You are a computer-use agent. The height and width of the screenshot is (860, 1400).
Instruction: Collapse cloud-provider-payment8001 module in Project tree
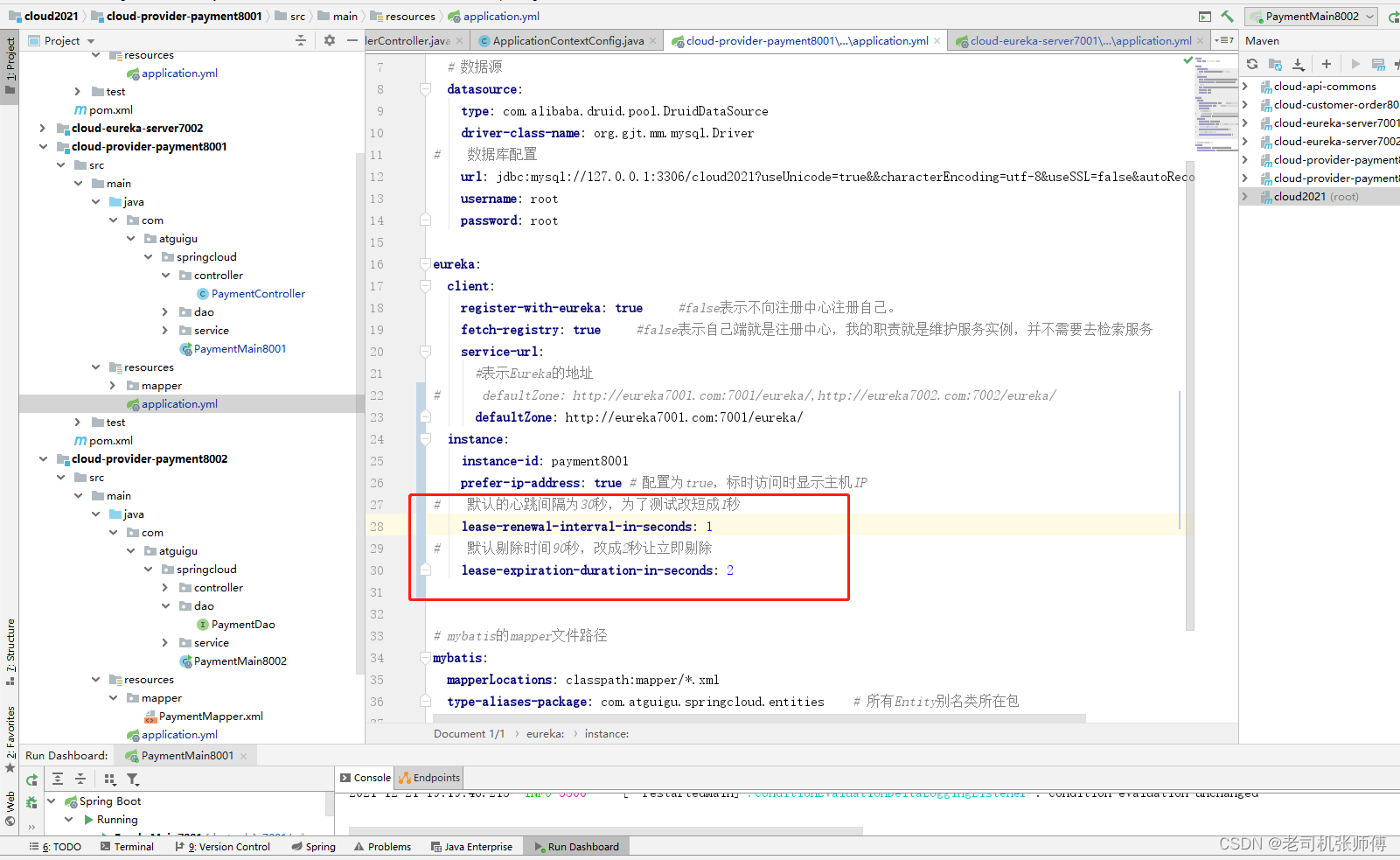pyautogui.click(x=42, y=146)
